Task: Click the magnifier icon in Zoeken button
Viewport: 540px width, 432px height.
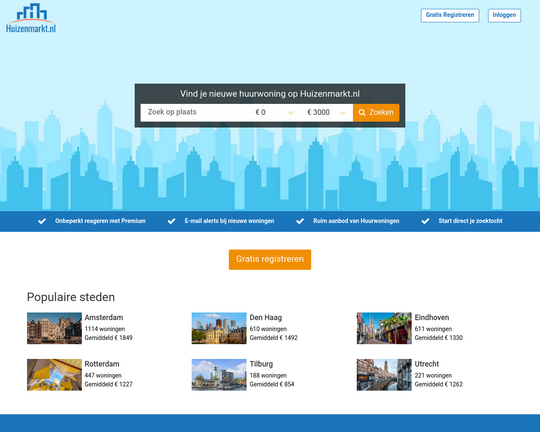Action: coord(362,113)
